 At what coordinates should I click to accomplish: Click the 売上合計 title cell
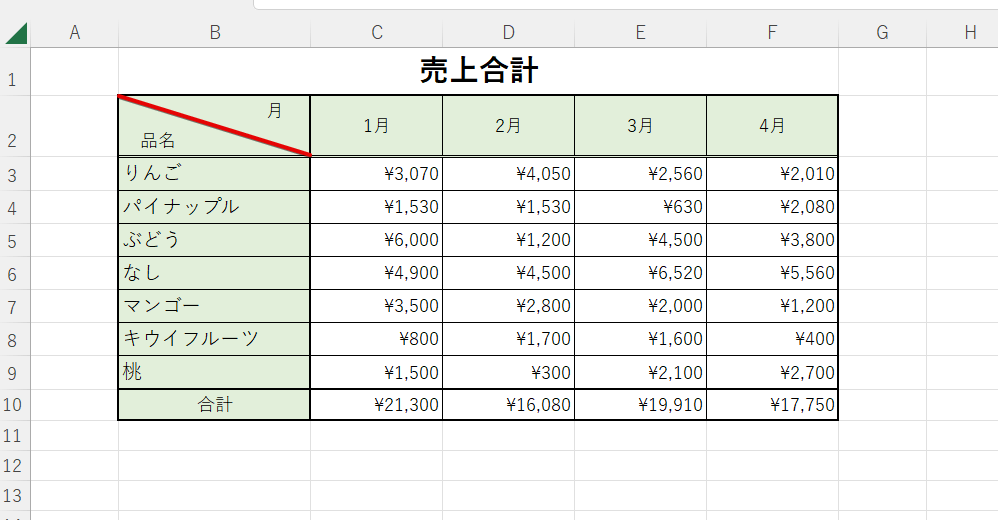click(x=479, y=71)
